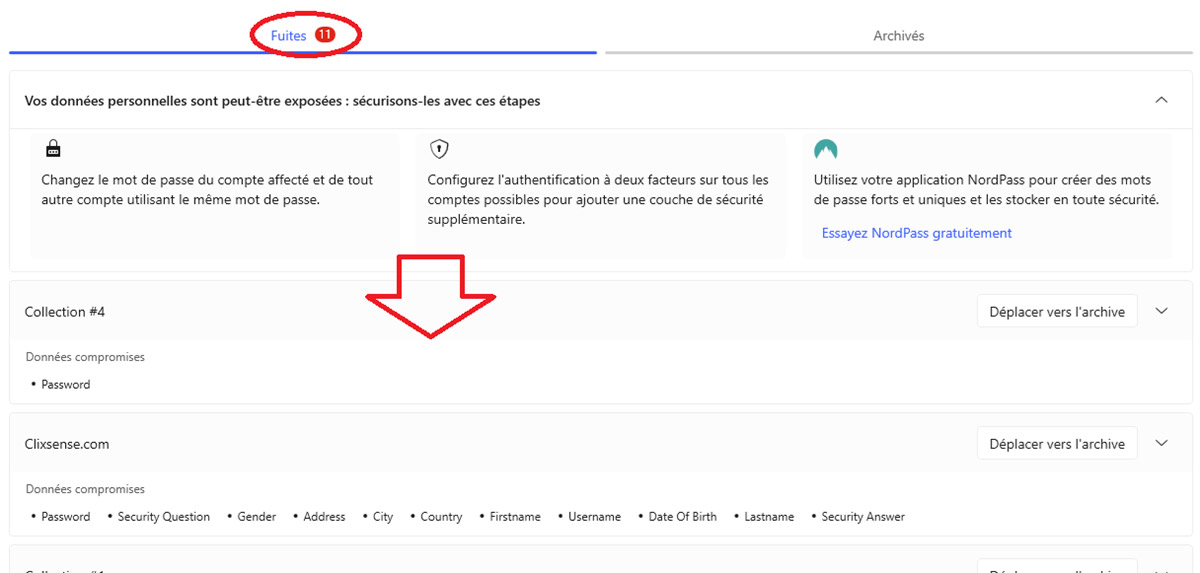The width and height of the screenshot is (1200, 573).
Task: Click Date Of Birth in Clixsense data
Action: pyautogui.click(x=683, y=517)
